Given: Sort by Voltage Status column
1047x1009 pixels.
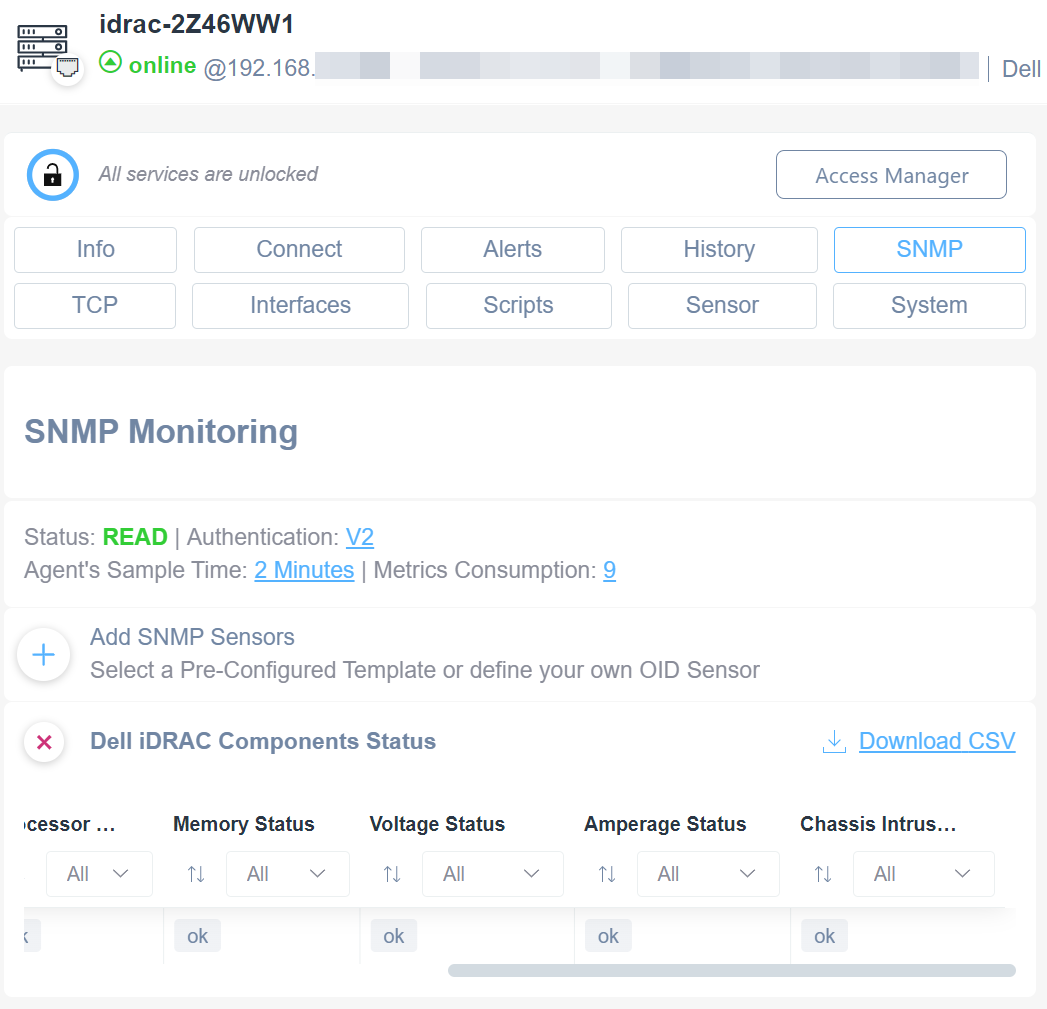Looking at the screenshot, I should pyautogui.click(x=392, y=873).
